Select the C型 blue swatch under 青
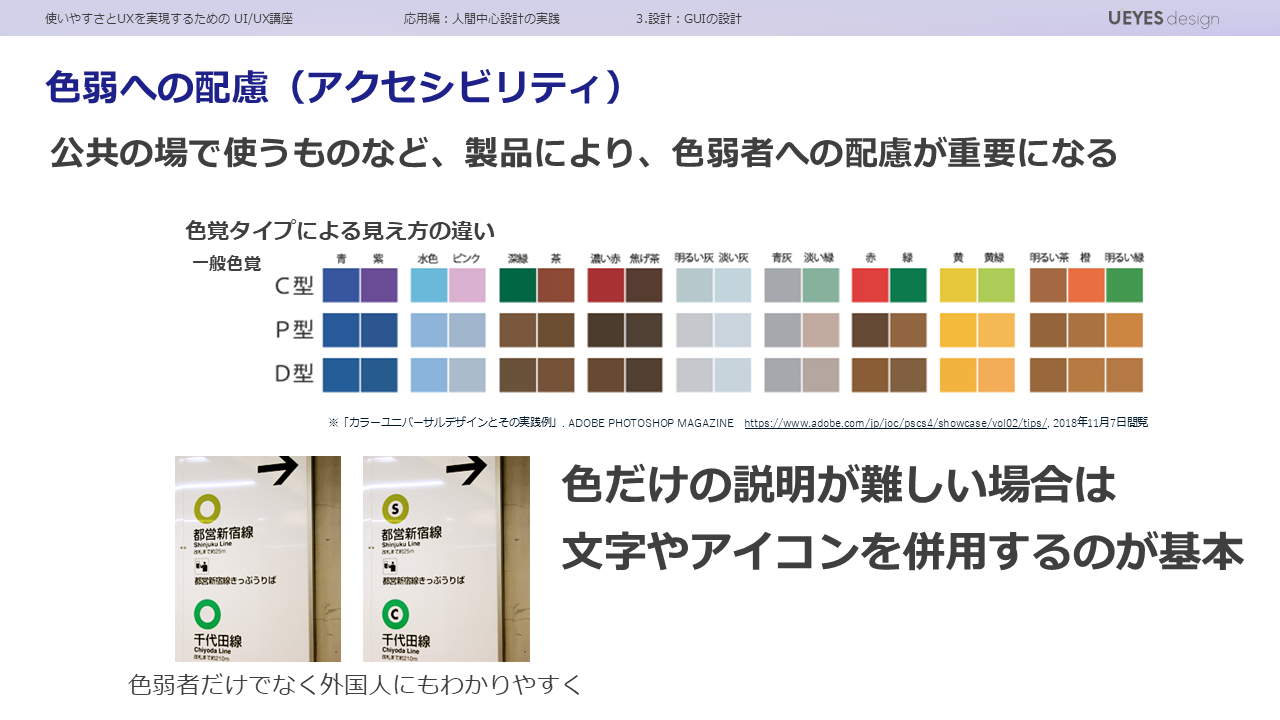 pyautogui.click(x=341, y=285)
